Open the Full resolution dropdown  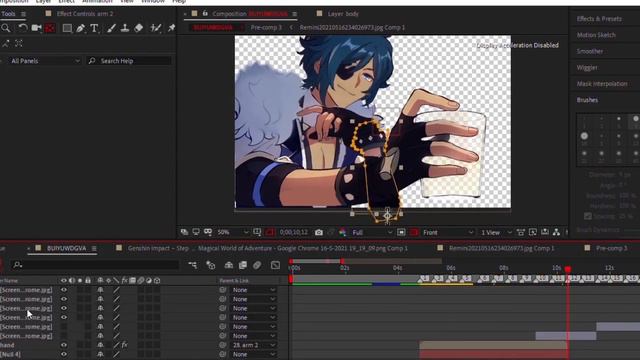[x=371, y=232]
